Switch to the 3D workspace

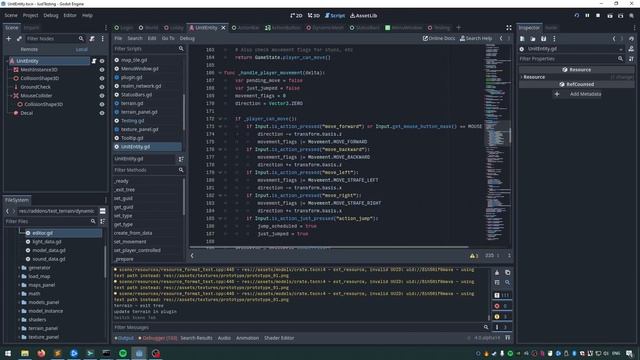pos(314,16)
